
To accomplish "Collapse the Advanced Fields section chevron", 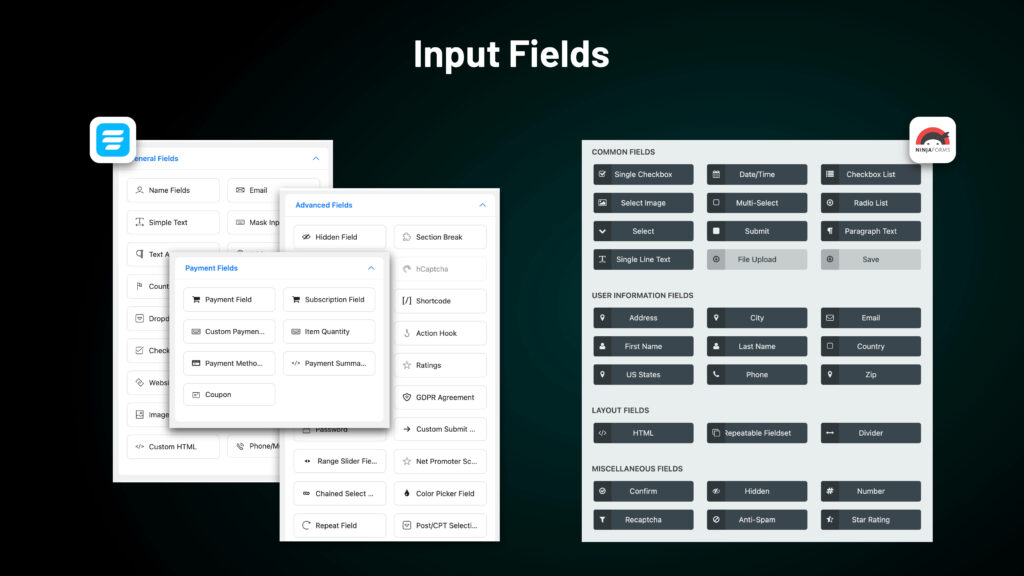I will pos(483,205).
